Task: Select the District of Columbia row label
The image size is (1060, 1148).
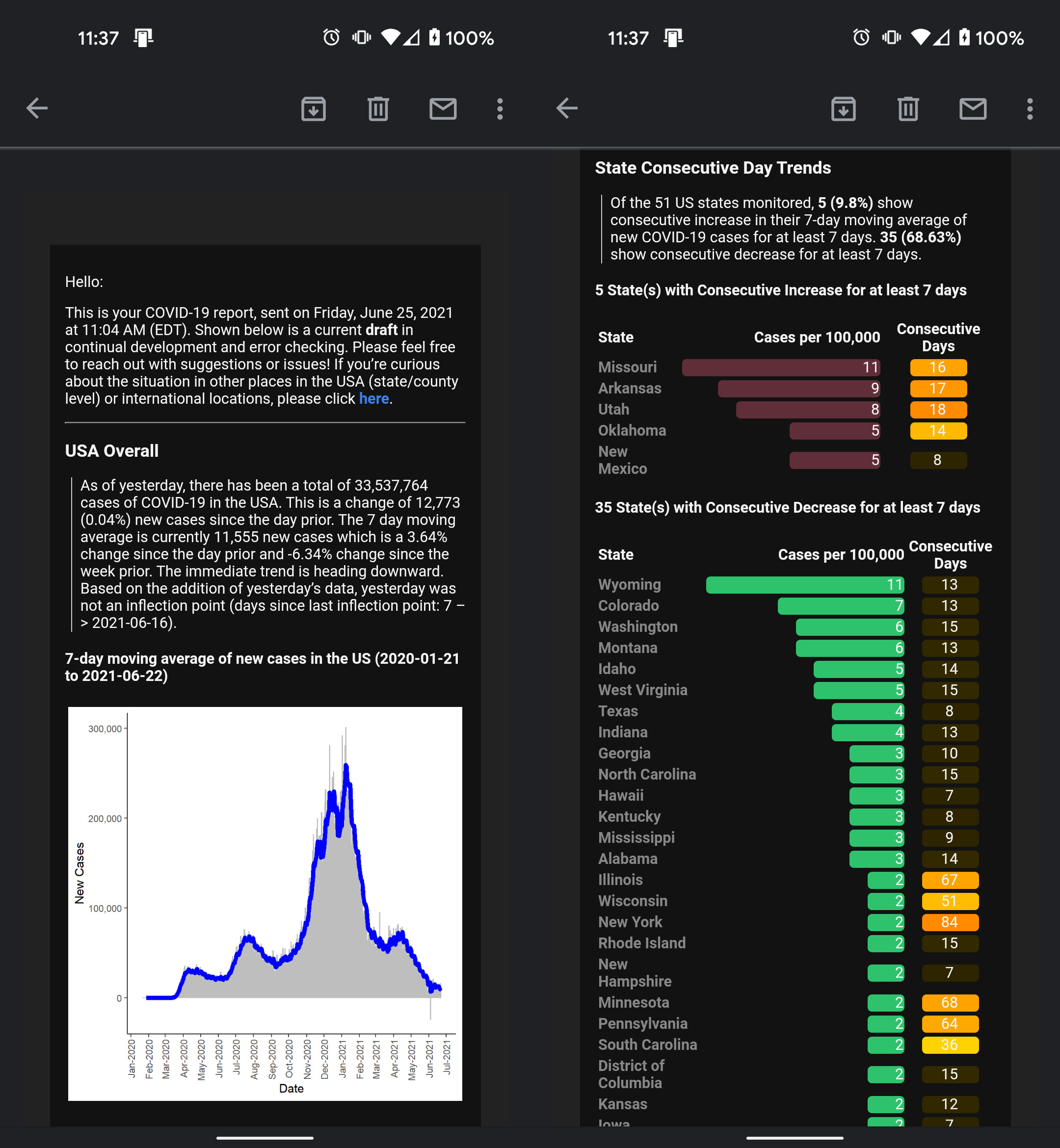Action: coord(631,1074)
